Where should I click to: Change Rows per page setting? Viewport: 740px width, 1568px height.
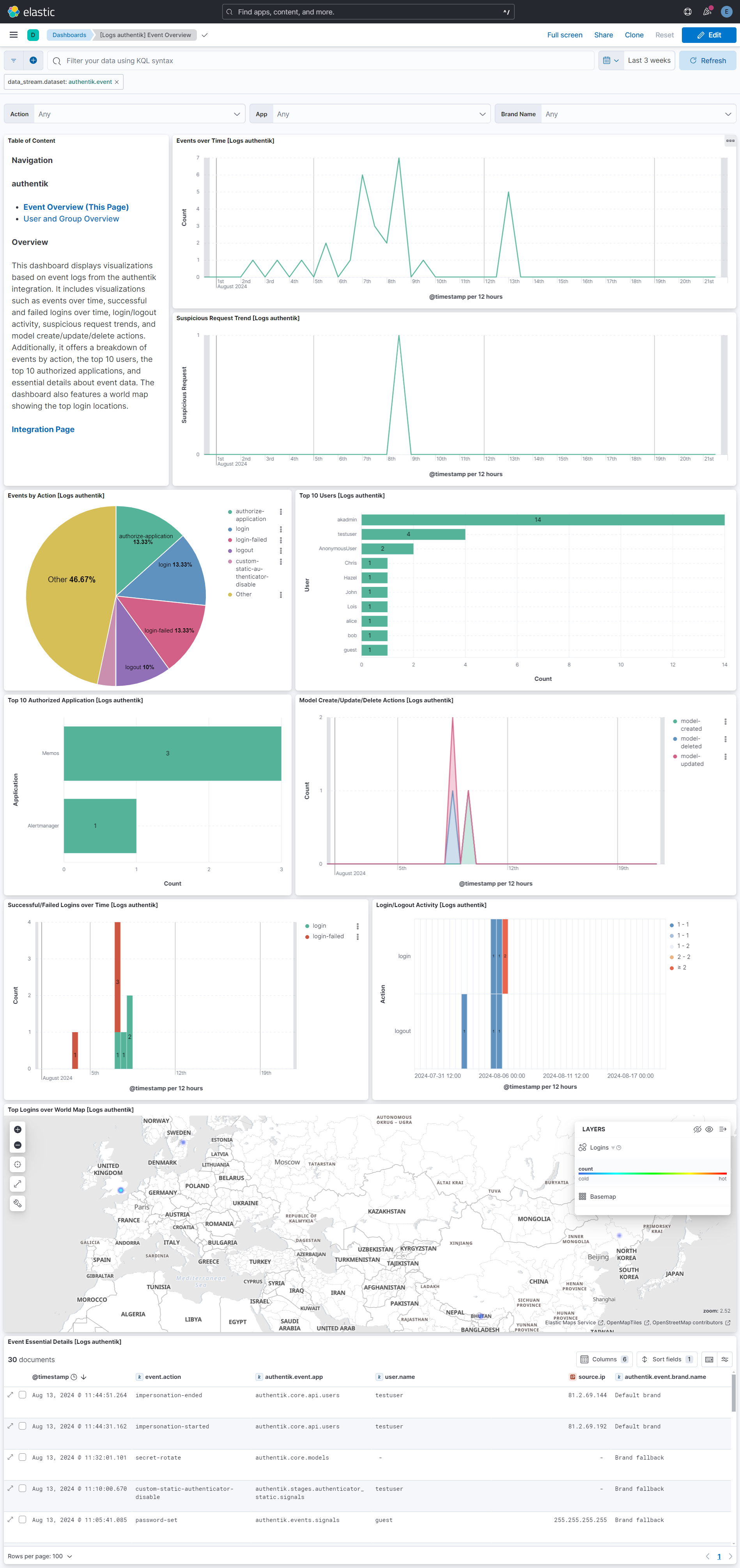pyautogui.click(x=40, y=1556)
